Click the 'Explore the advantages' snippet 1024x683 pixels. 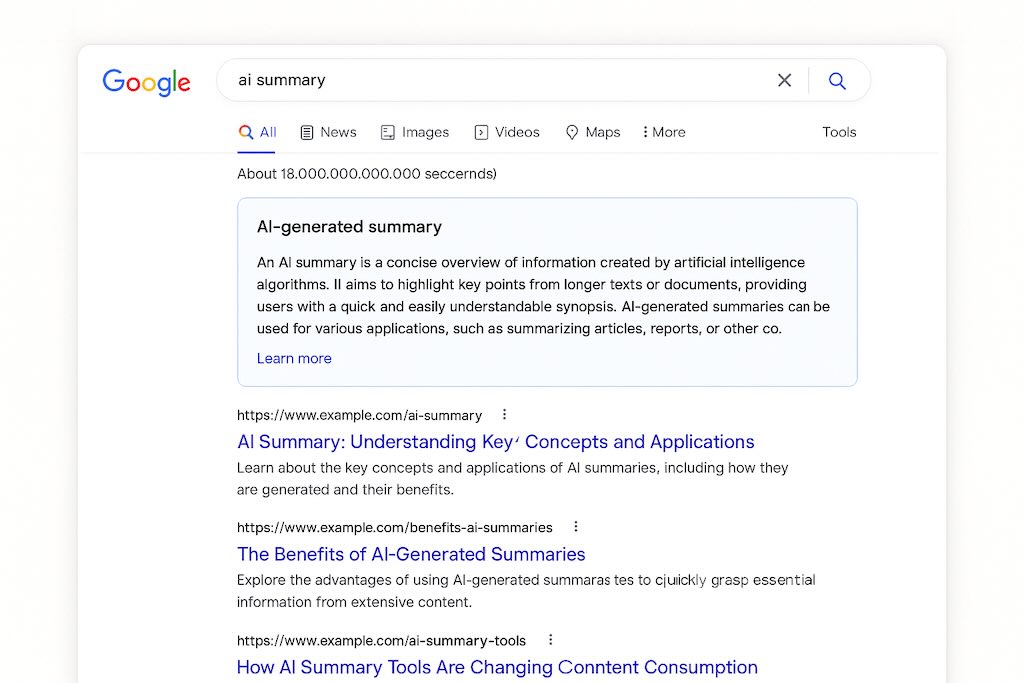(x=526, y=591)
